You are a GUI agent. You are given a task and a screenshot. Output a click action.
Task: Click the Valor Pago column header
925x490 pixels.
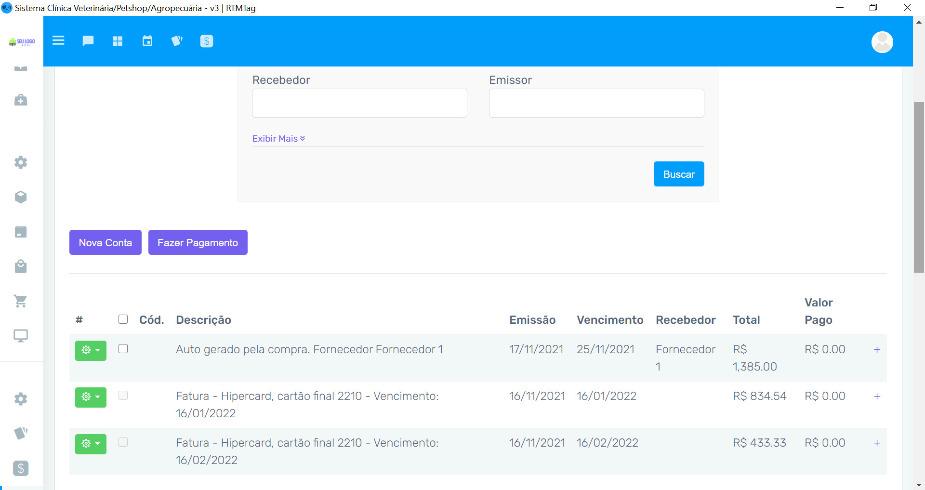[819, 311]
